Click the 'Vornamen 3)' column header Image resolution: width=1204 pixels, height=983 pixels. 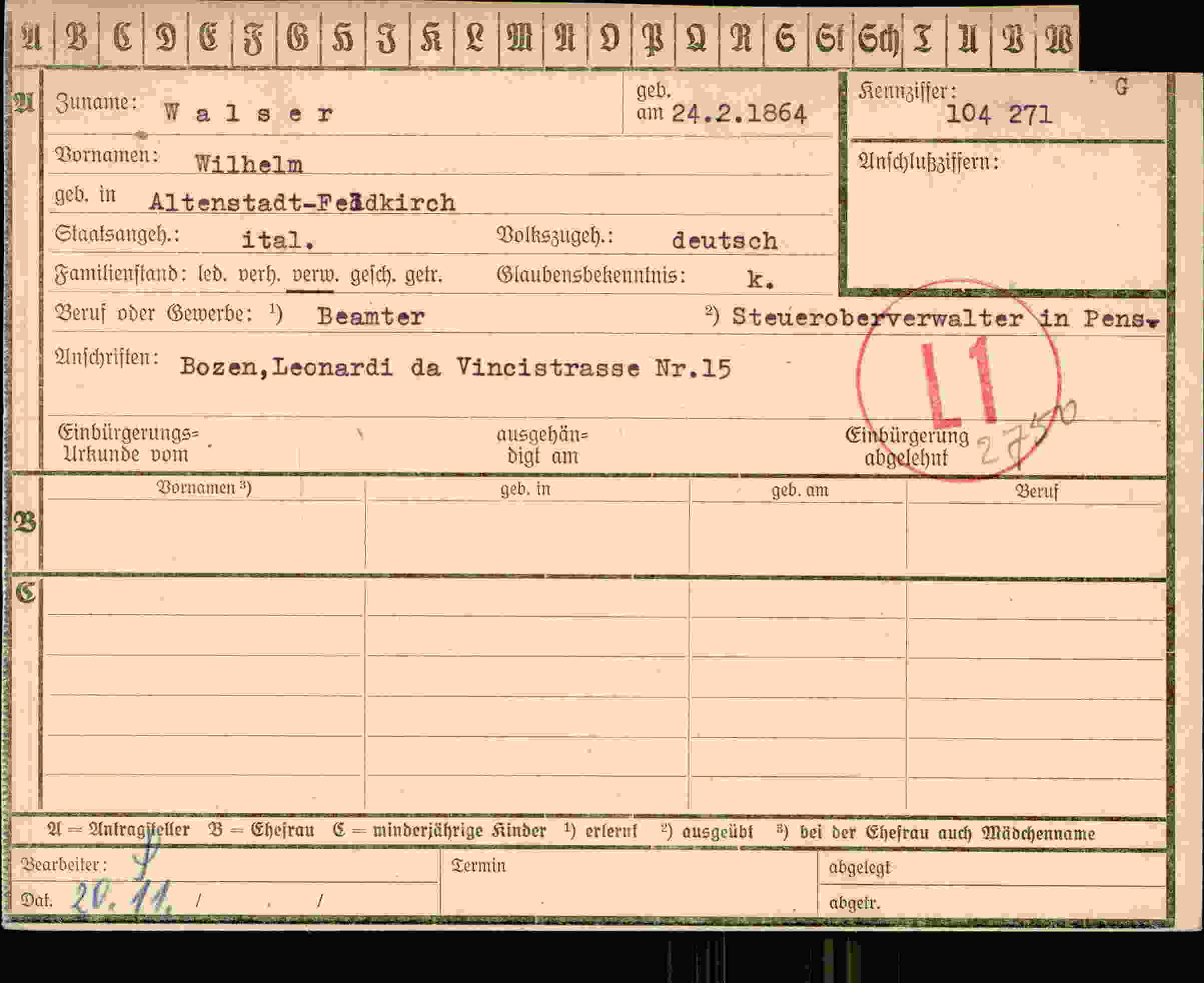coord(204,487)
